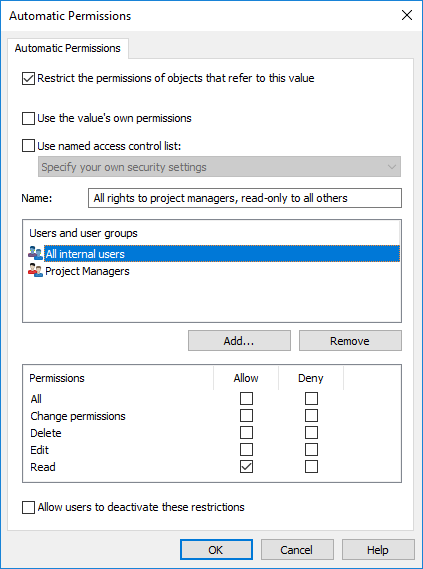The image size is (423, 569).
Task: Allow the Delete permission
Action: 246,433
